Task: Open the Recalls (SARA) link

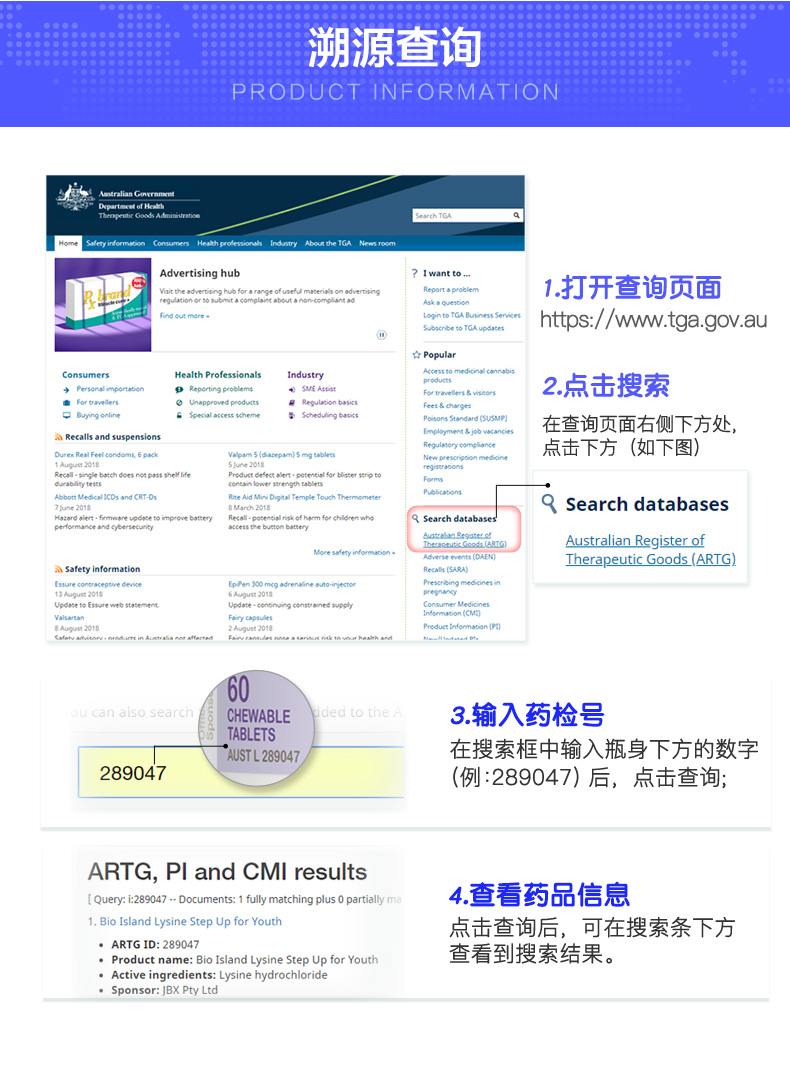Action: point(446,570)
